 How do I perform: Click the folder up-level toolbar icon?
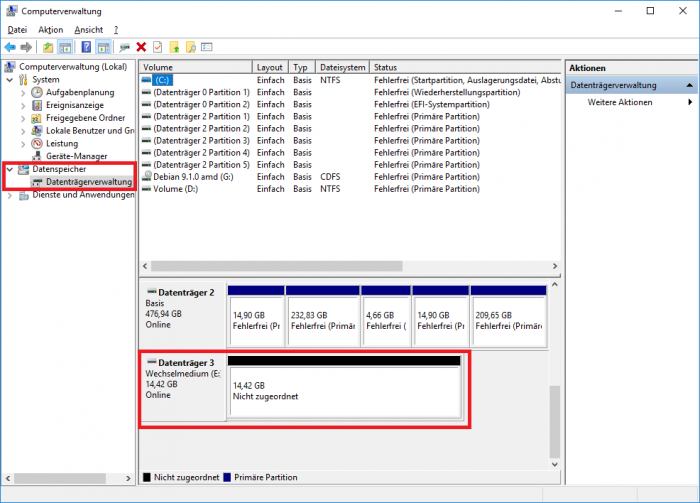click(48, 47)
